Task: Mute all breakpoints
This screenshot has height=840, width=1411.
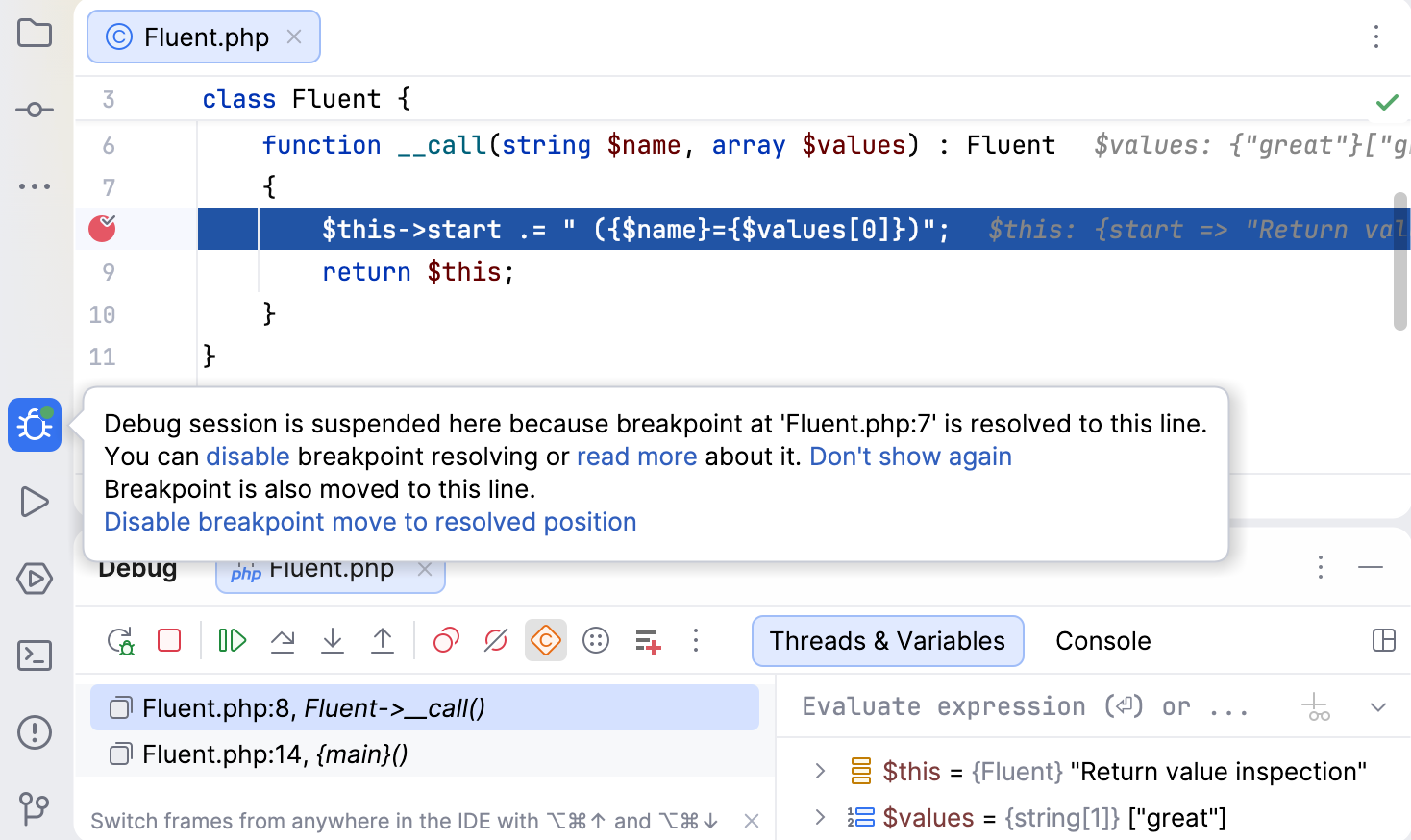Action: tap(495, 641)
